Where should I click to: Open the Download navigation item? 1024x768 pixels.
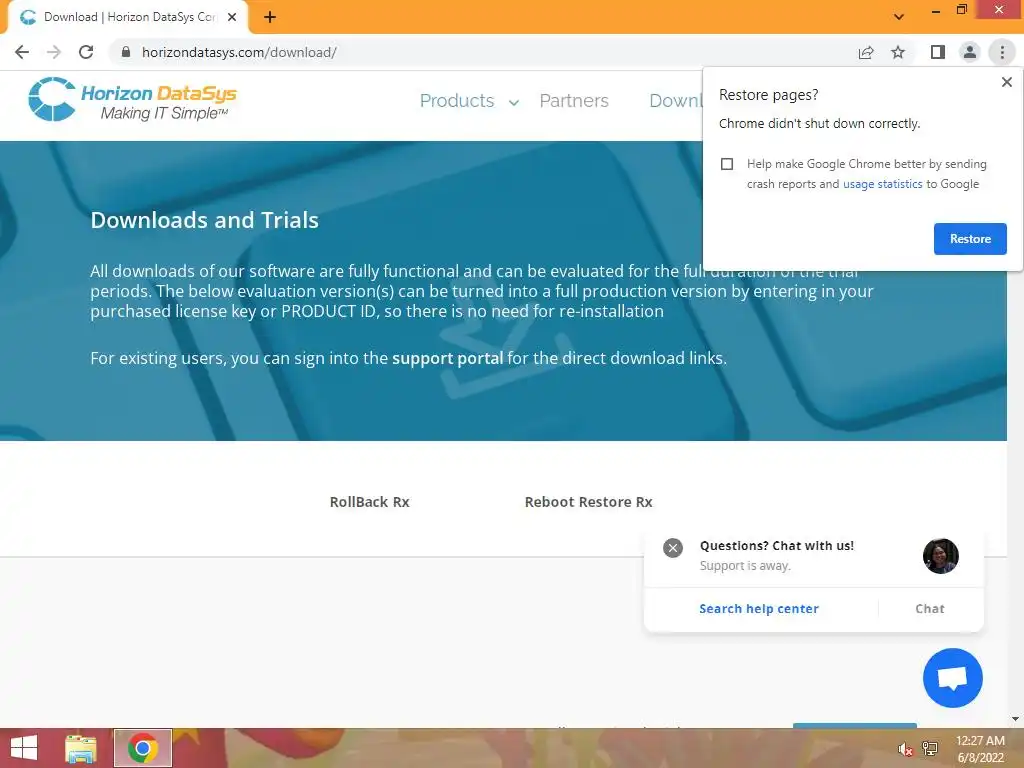pos(675,101)
